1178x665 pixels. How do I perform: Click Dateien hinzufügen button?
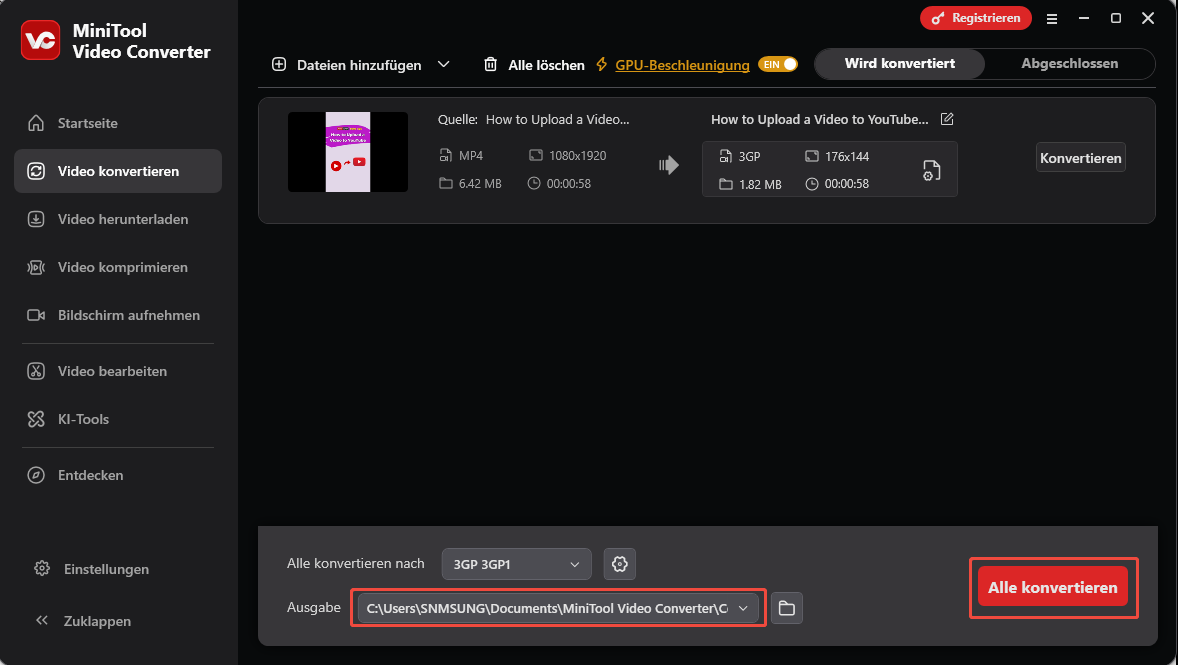point(346,65)
